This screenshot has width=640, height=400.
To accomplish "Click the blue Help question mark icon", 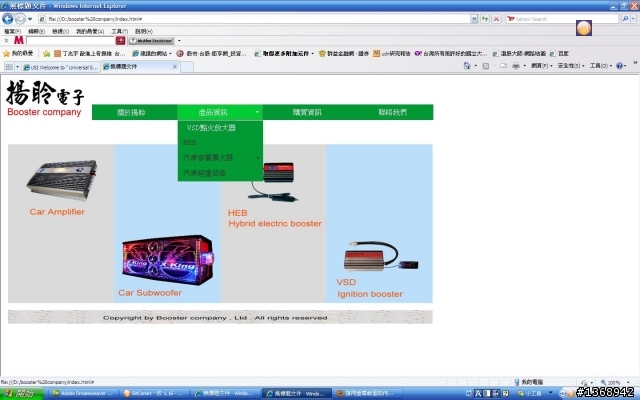I will [621, 66].
